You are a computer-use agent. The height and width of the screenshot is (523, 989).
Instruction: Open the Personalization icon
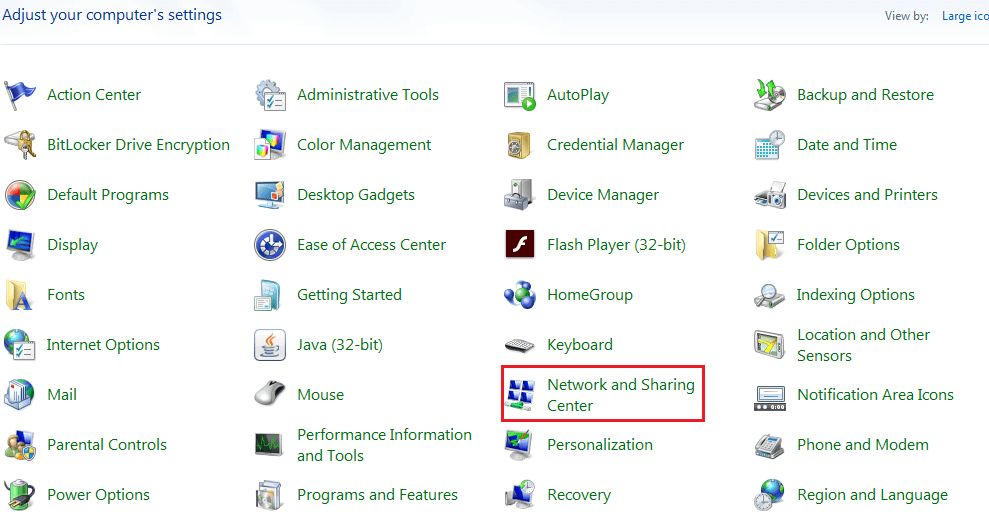tap(520, 444)
